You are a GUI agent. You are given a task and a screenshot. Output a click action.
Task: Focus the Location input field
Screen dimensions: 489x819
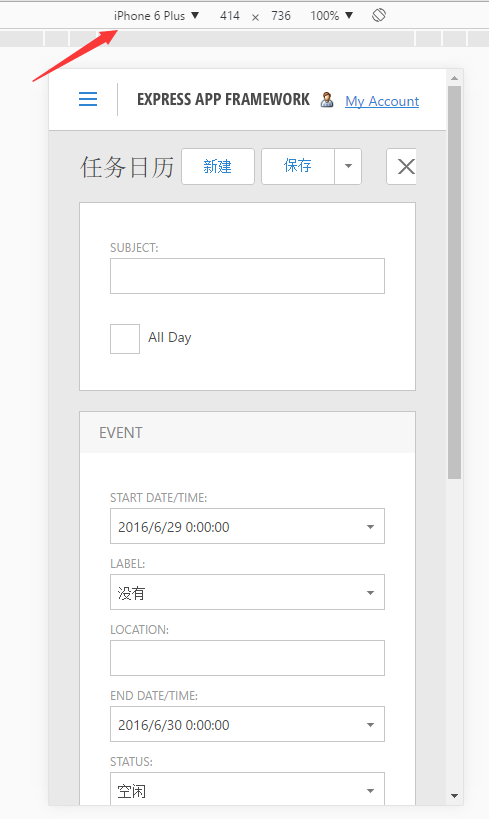coord(247,658)
